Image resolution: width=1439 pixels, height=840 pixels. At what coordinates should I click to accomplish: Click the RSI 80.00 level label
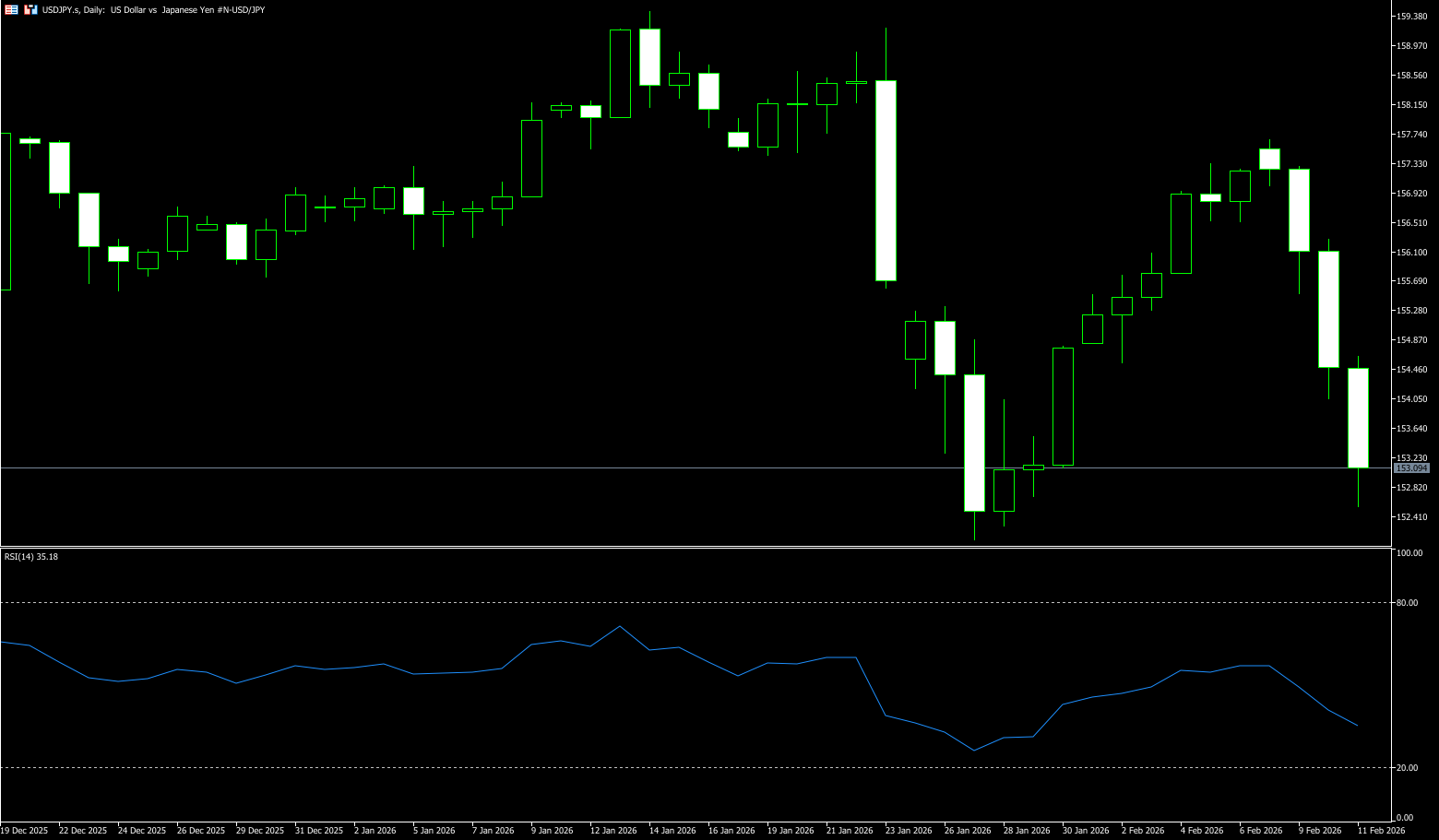(x=1408, y=603)
